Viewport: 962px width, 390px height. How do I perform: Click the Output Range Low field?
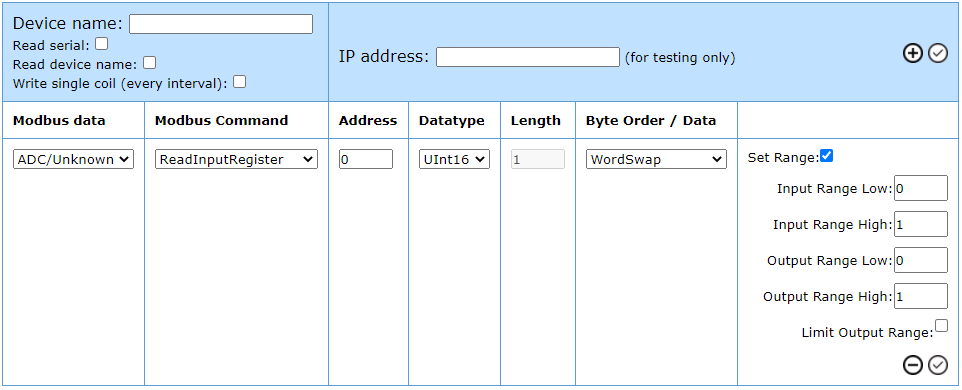[x=921, y=260]
